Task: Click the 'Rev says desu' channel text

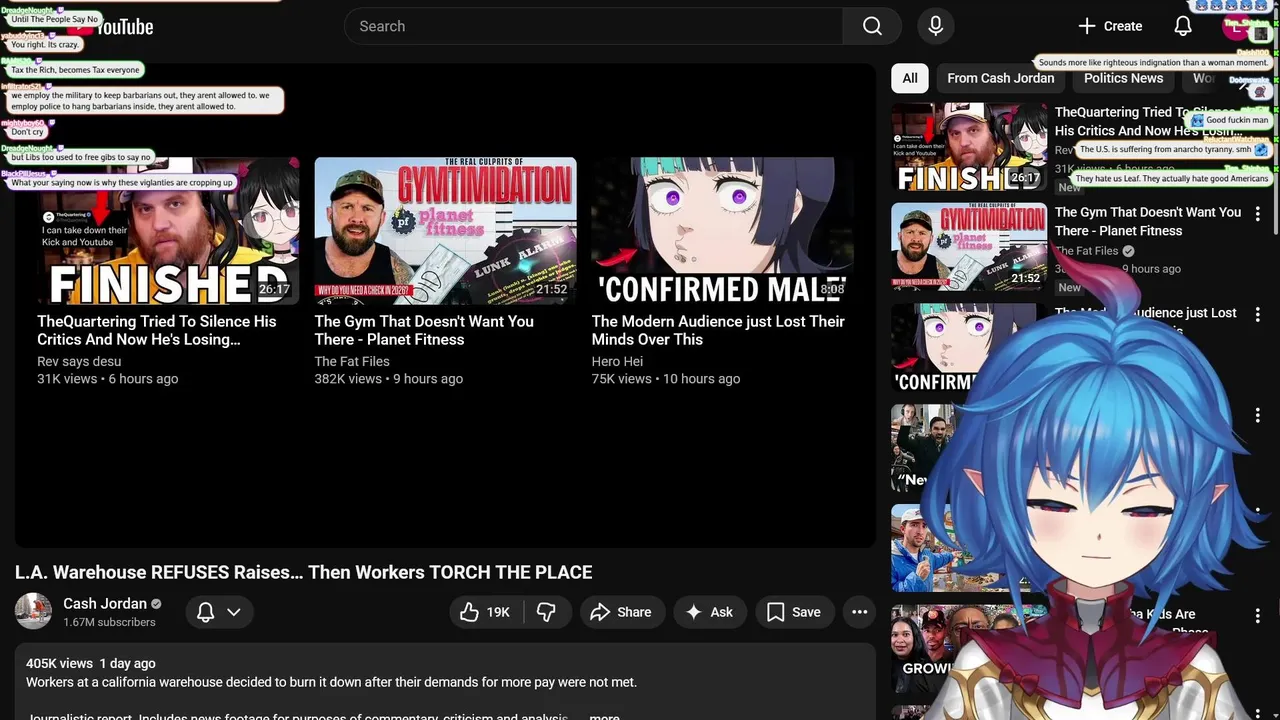Action: point(79,361)
